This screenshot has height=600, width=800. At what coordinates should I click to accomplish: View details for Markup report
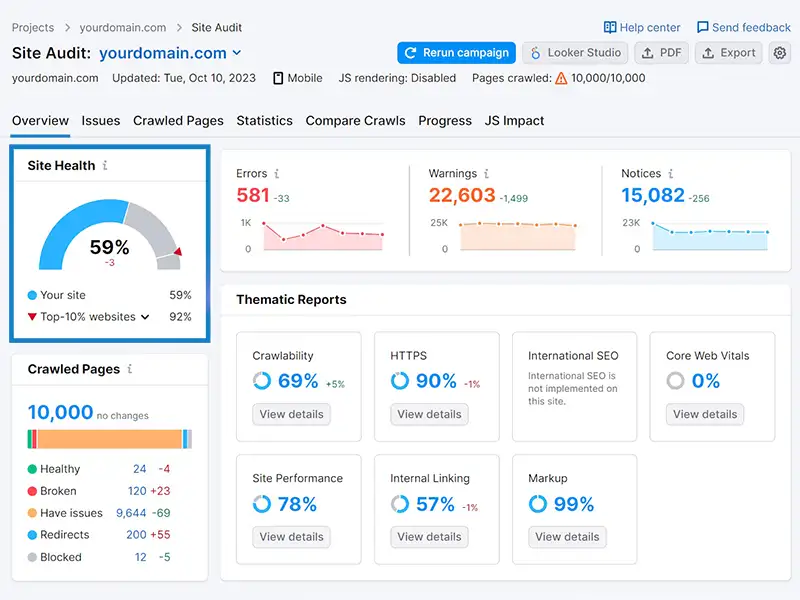tap(567, 537)
